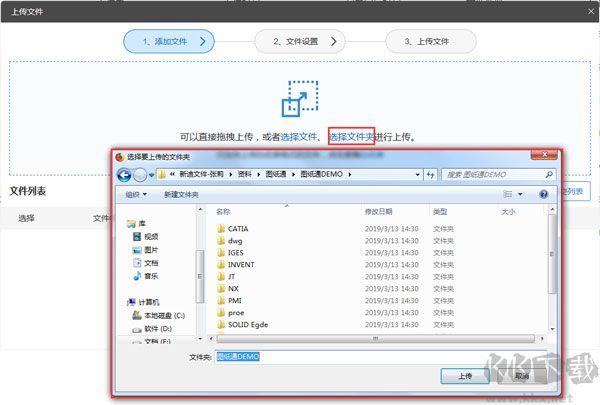Select 计算机 in navigation pane
The height and width of the screenshot is (405, 600).
tap(143, 302)
